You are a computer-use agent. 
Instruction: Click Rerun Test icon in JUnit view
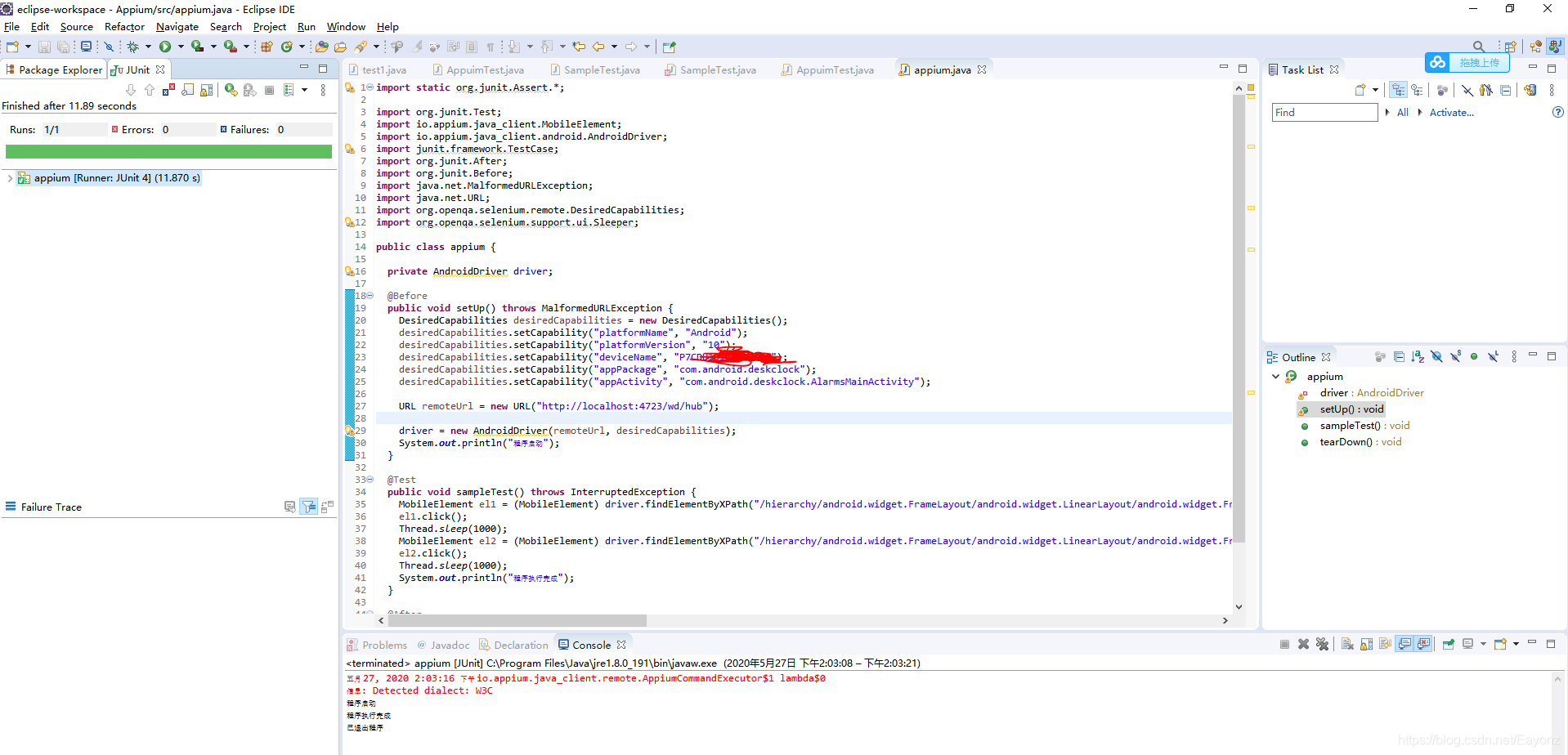click(231, 90)
